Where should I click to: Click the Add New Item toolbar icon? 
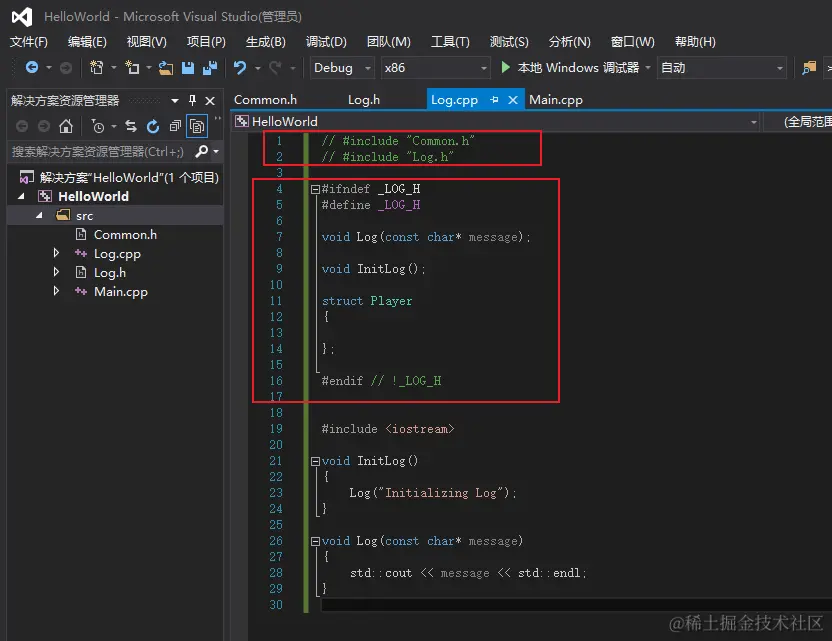(132, 67)
